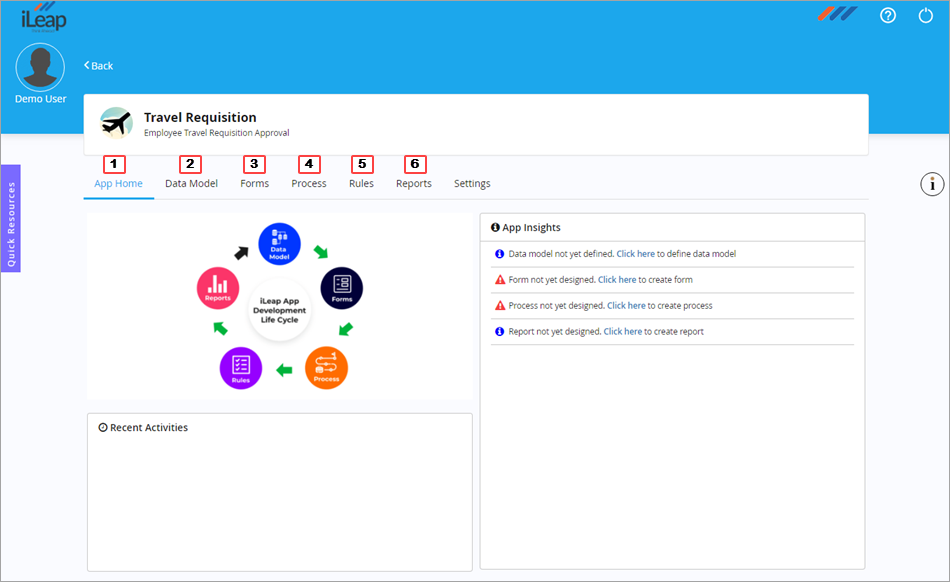The height and width of the screenshot is (582, 950).
Task: Open the Reports tab
Action: pos(414,184)
